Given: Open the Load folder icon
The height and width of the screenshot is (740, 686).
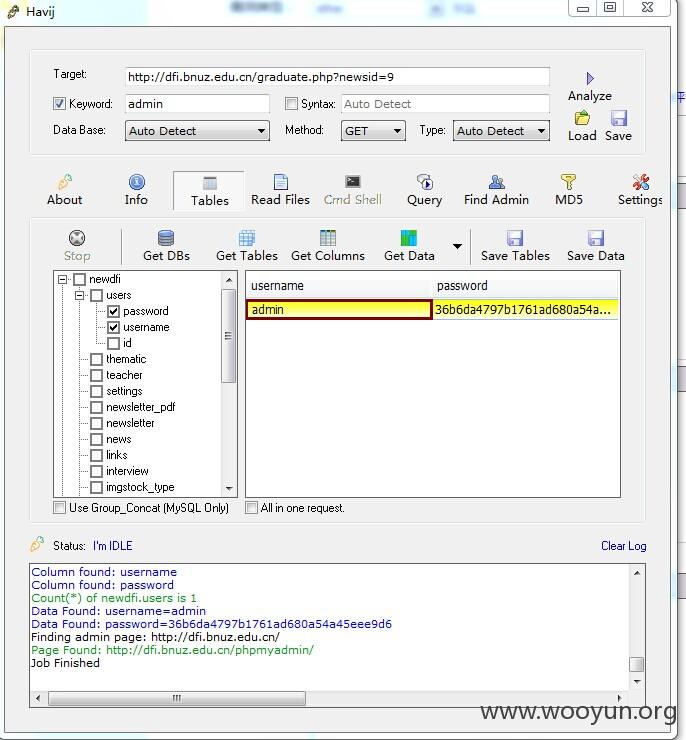Looking at the screenshot, I should (582, 118).
